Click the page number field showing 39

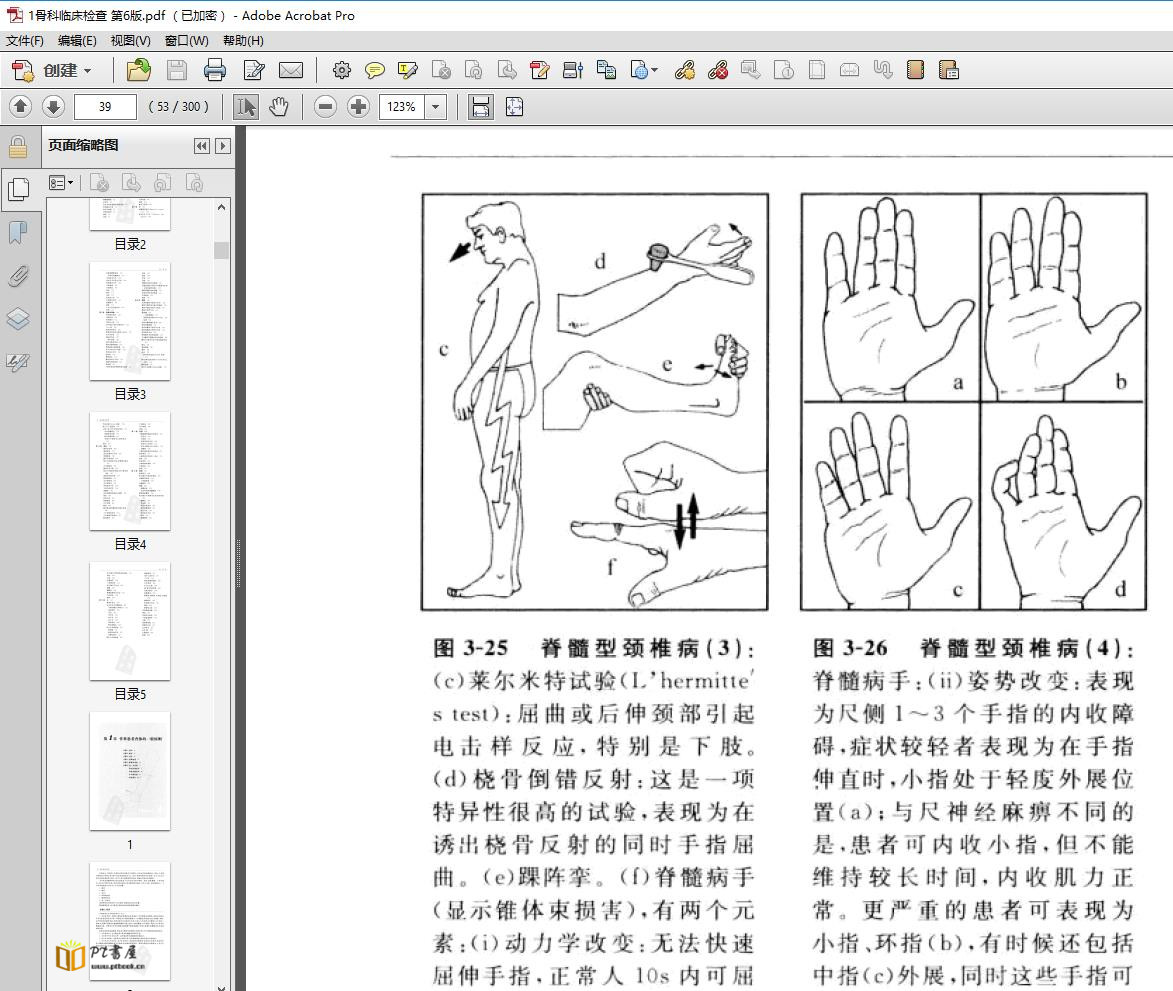(x=105, y=107)
